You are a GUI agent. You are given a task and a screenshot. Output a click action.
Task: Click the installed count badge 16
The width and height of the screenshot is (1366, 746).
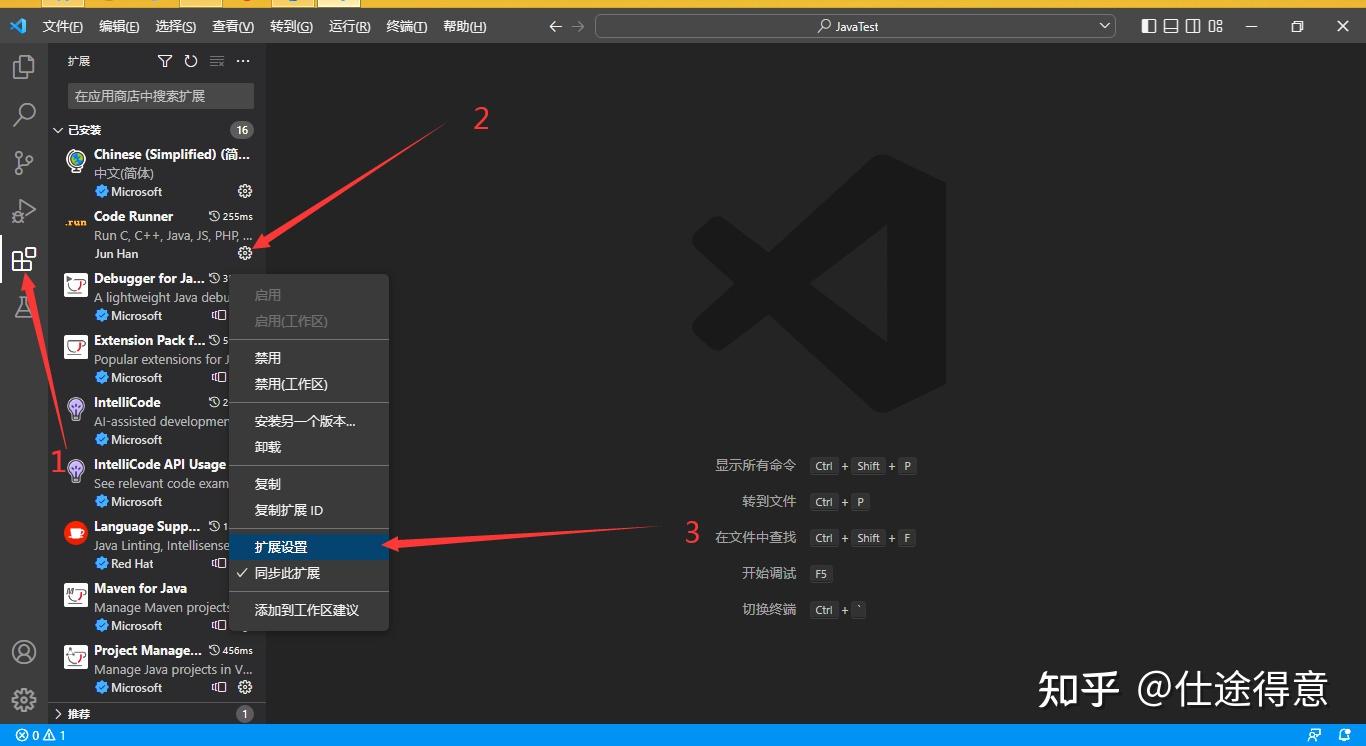click(241, 130)
